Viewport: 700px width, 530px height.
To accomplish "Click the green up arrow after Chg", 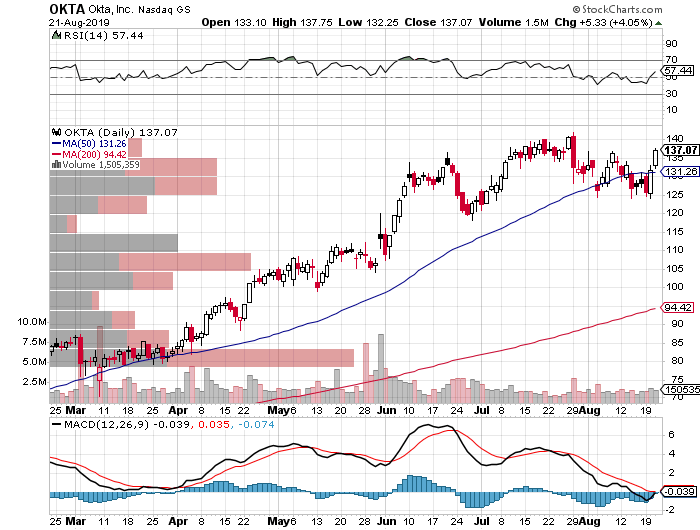I will pos(658,23).
